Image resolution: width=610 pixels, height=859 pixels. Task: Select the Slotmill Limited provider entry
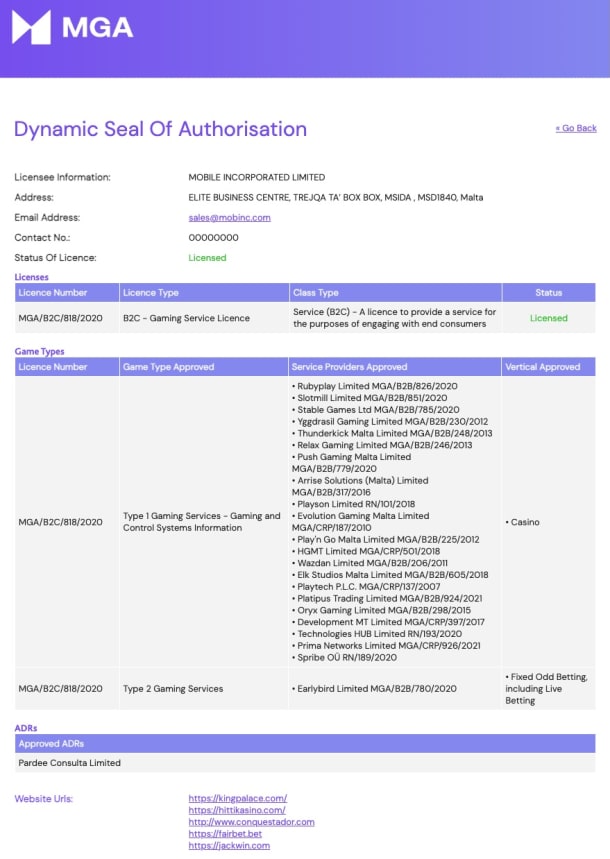[369, 398]
